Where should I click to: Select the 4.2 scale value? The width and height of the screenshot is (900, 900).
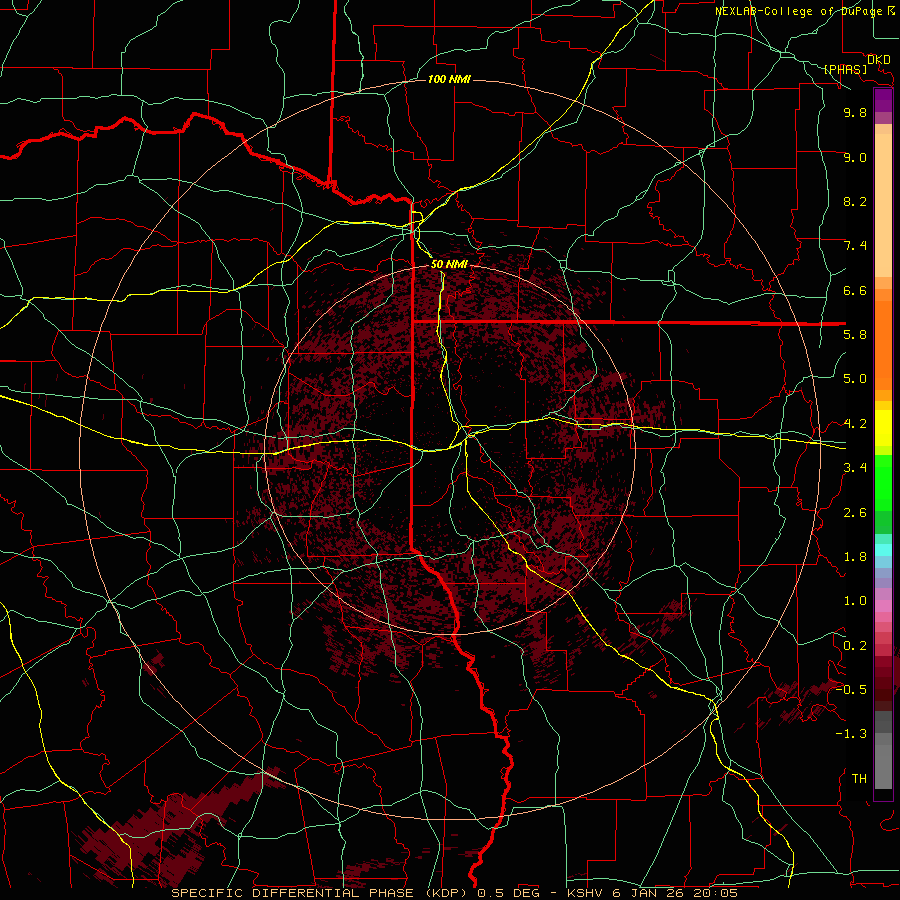tap(855, 424)
